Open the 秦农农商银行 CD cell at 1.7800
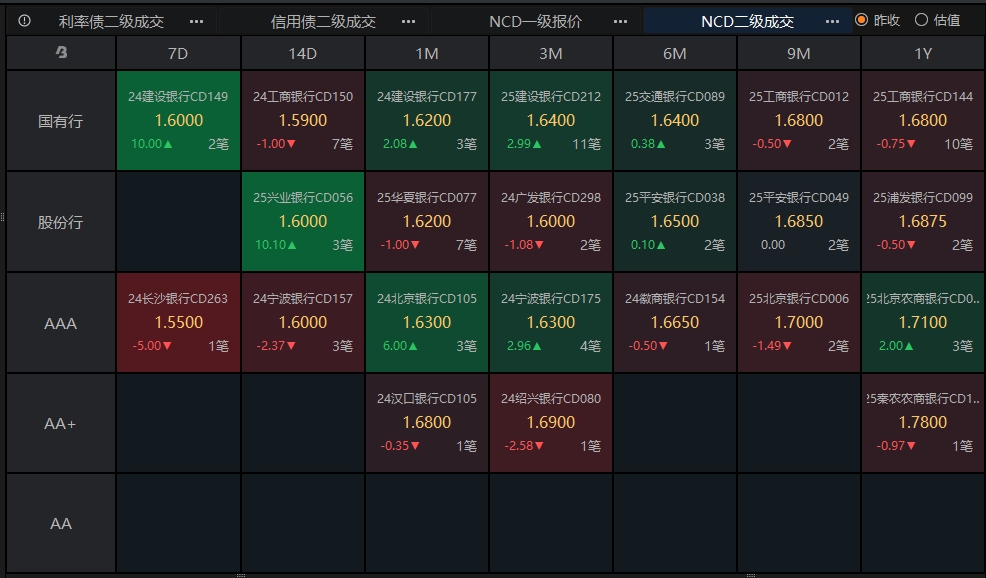 point(922,423)
